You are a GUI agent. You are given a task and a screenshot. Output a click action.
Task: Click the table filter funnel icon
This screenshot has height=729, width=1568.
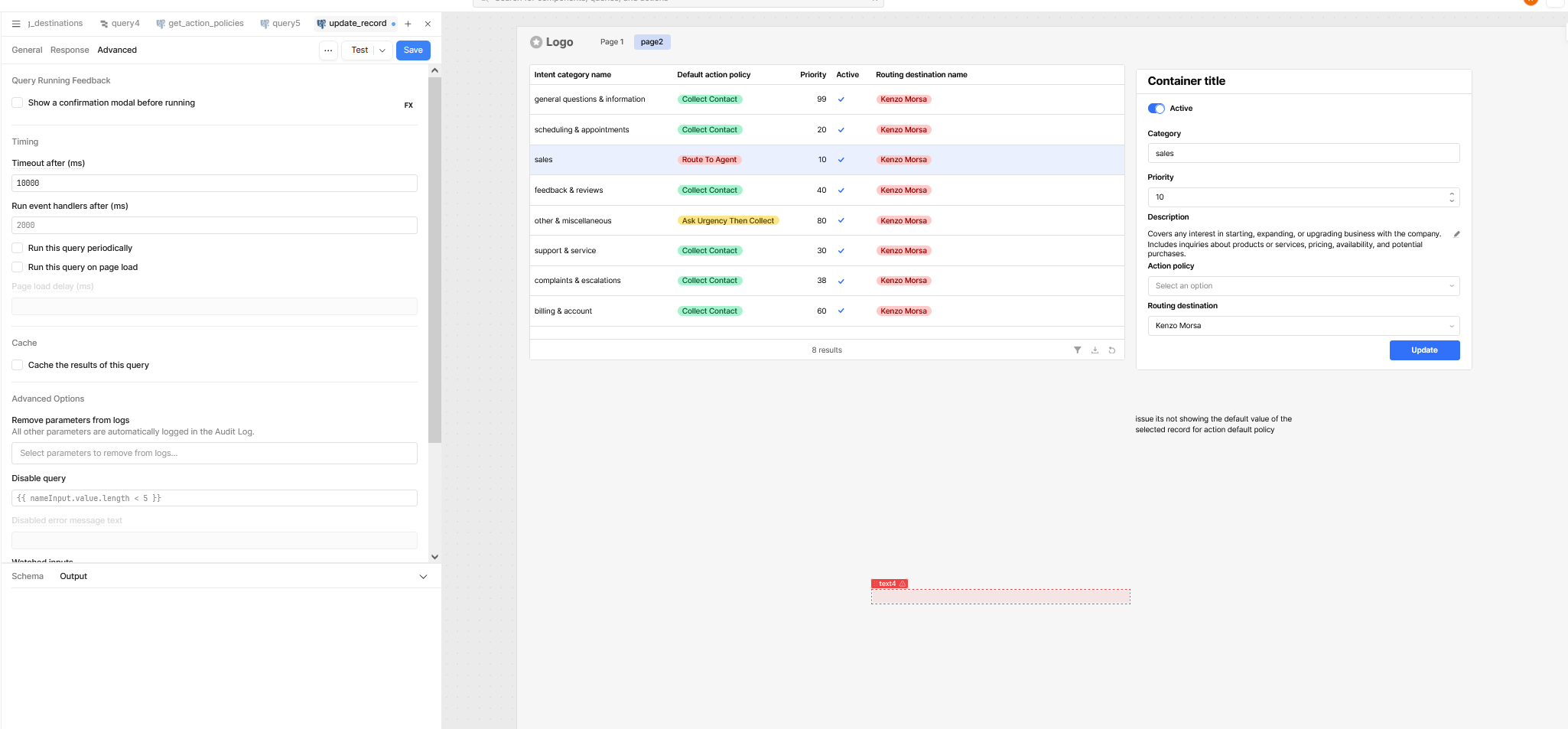[x=1077, y=350]
